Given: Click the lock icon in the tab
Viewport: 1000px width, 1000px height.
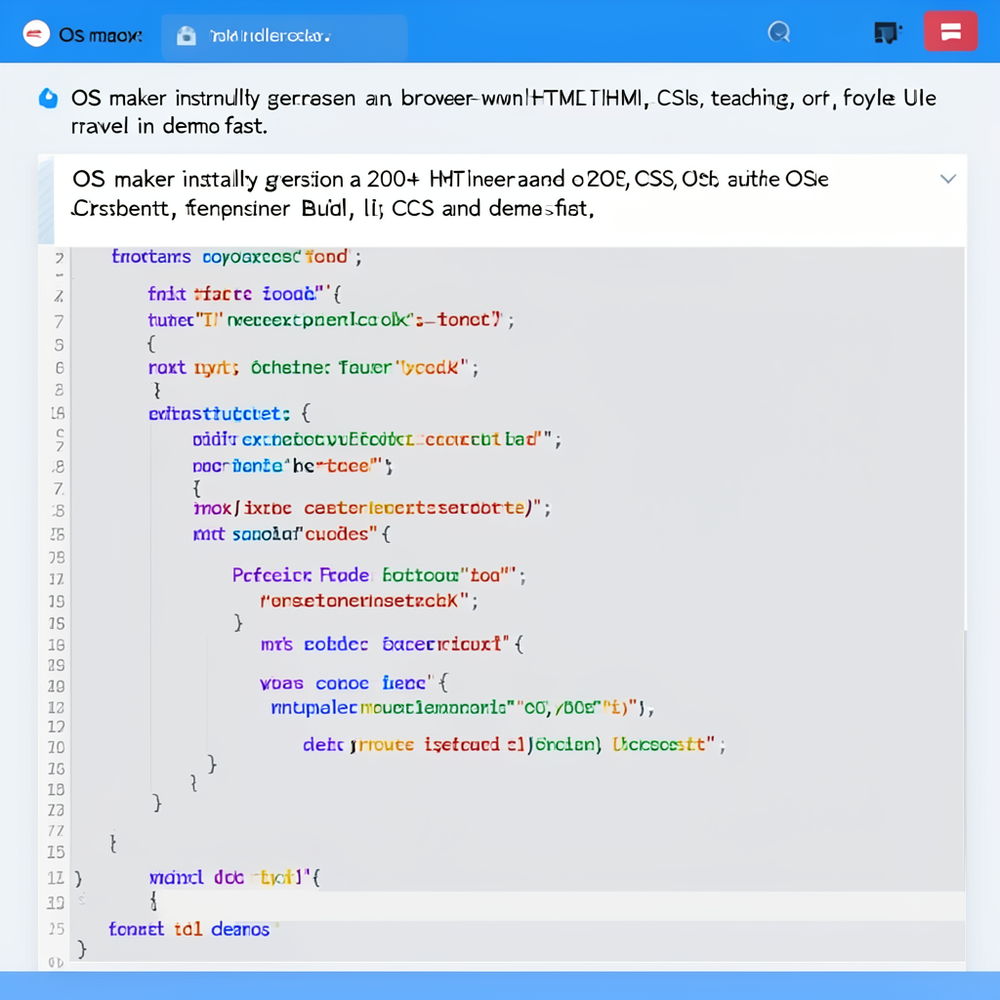Looking at the screenshot, I should tap(186, 36).
